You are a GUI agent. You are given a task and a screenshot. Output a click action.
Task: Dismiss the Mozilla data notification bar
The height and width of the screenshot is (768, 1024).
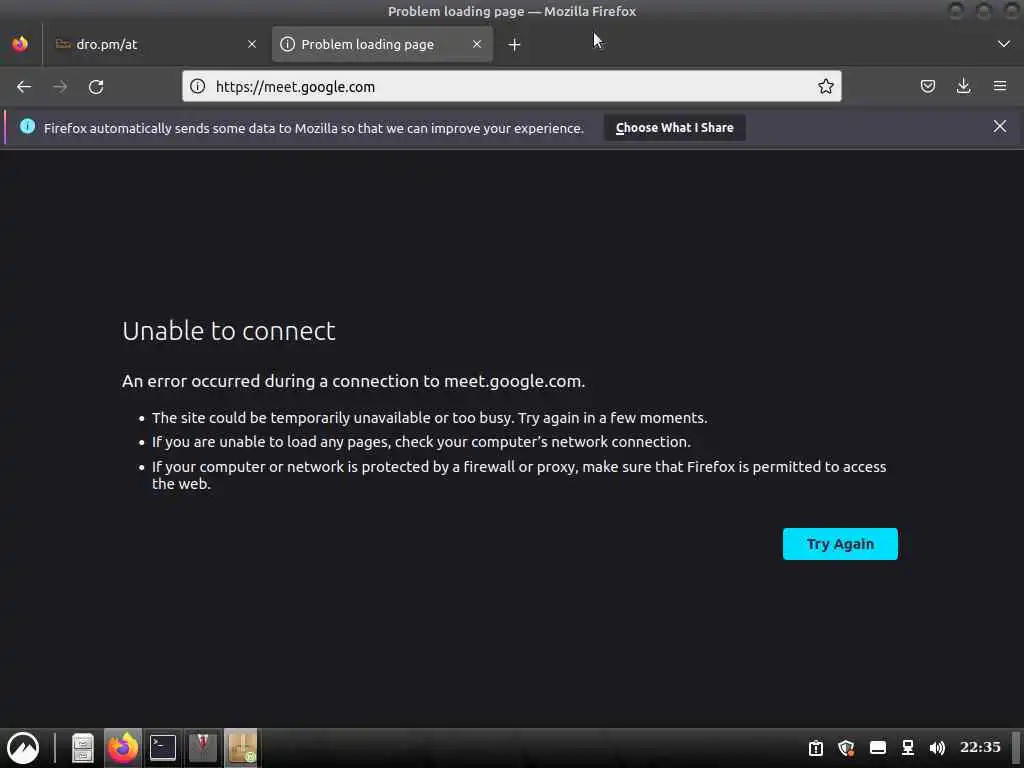pyautogui.click(x=1000, y=127)
